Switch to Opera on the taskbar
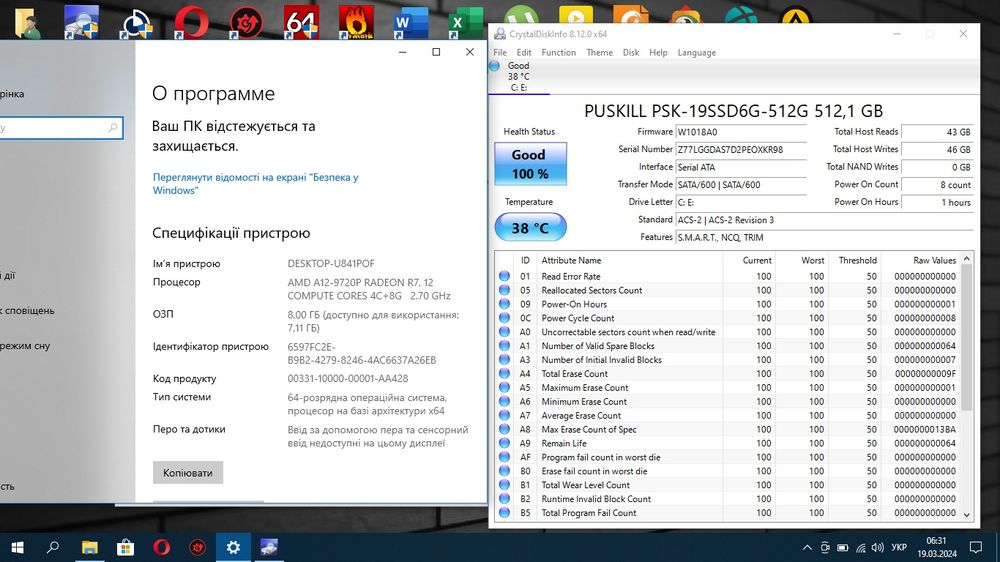This screenshot has height=562, width=1000. click(161, 547)
